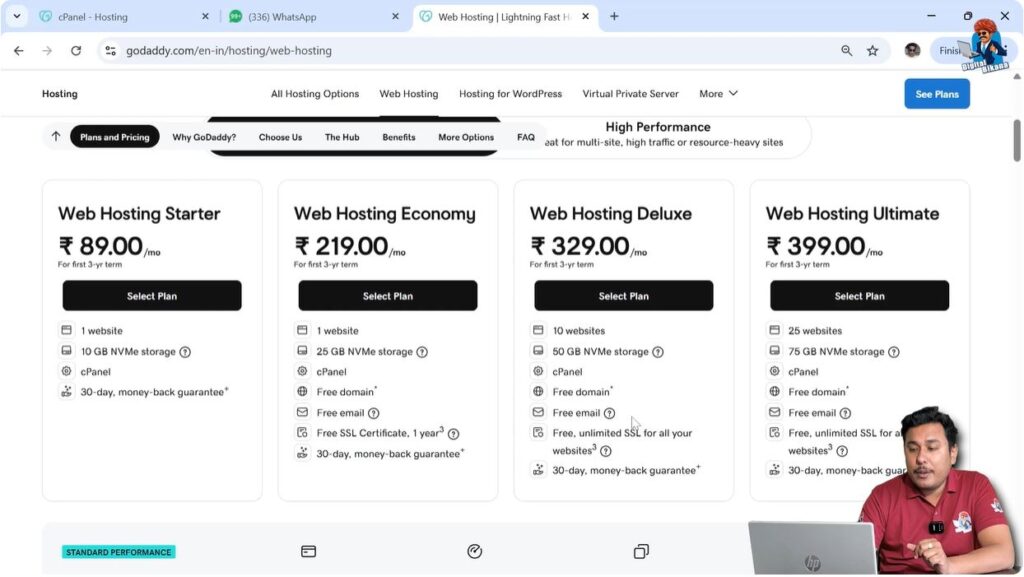
Task: Click the ₹ 219.00 Economy price
Action: coord(349,247)
